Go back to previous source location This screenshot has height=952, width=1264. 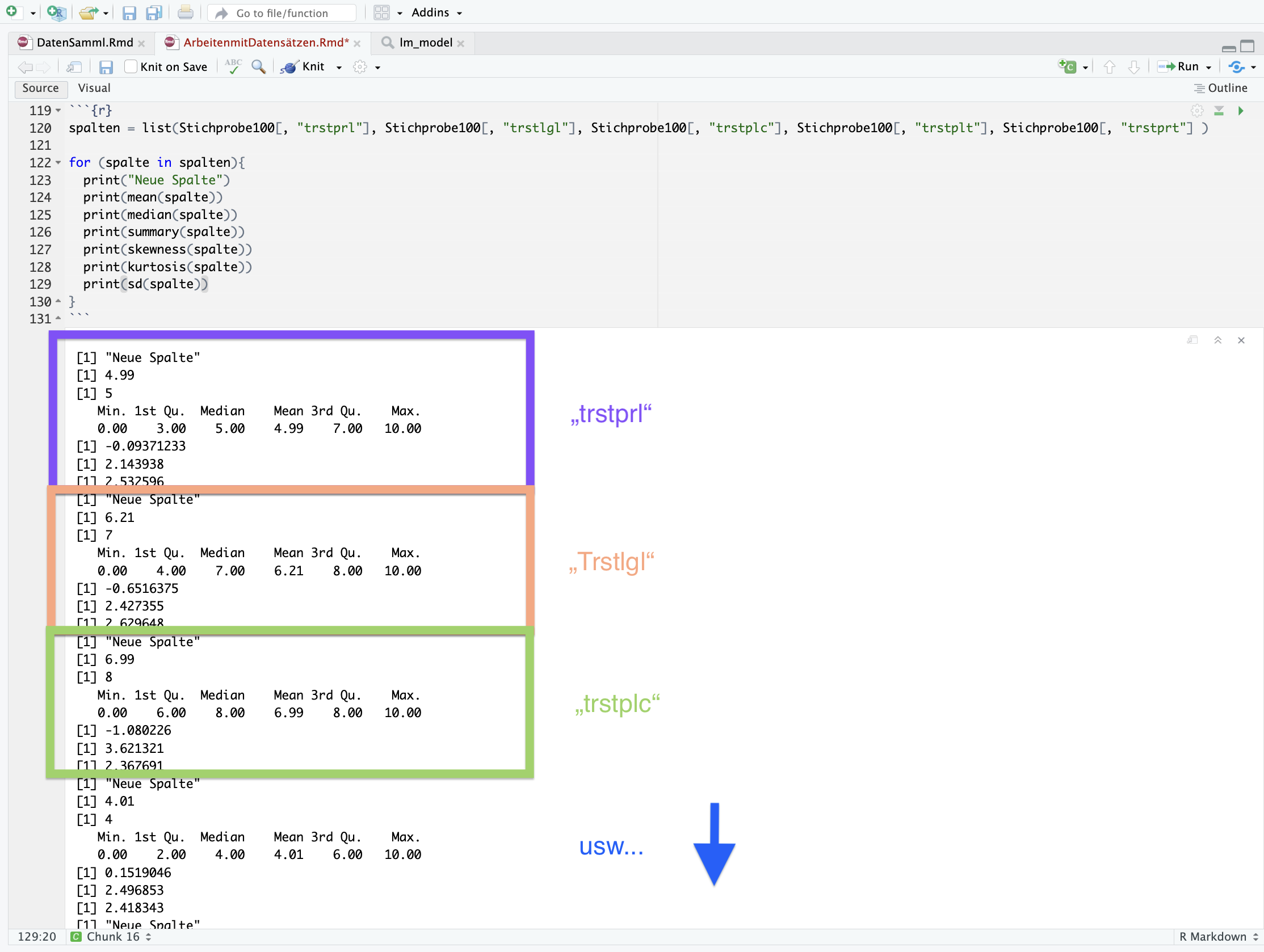[24, 68]
